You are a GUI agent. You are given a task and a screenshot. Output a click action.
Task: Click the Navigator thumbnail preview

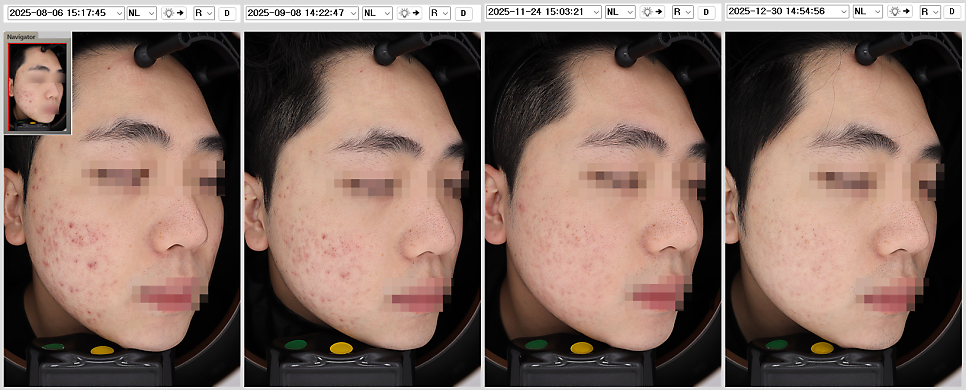tap(38, 86)
